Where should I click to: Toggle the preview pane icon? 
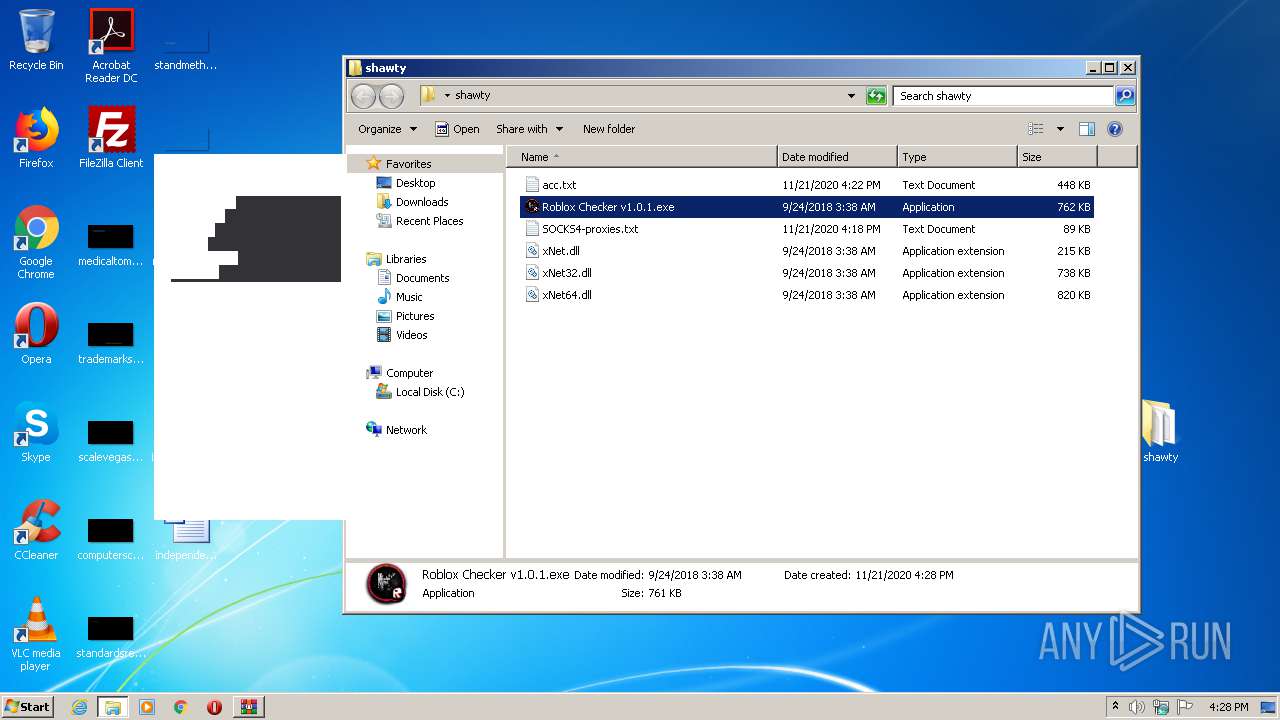coord(1087,129)
